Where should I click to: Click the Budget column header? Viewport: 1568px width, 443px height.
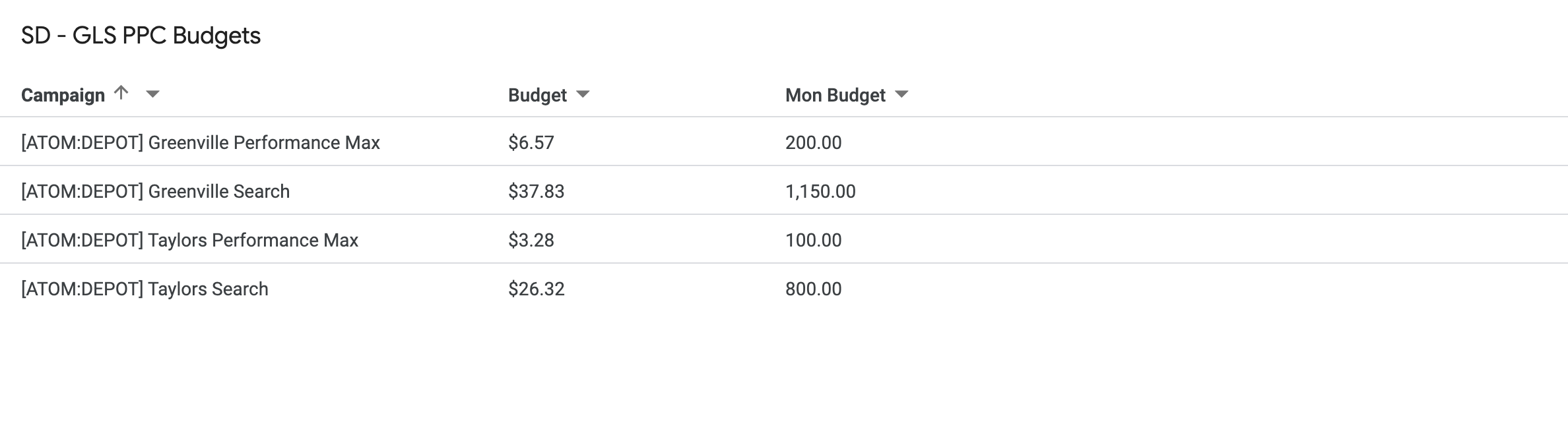point(537,96)
